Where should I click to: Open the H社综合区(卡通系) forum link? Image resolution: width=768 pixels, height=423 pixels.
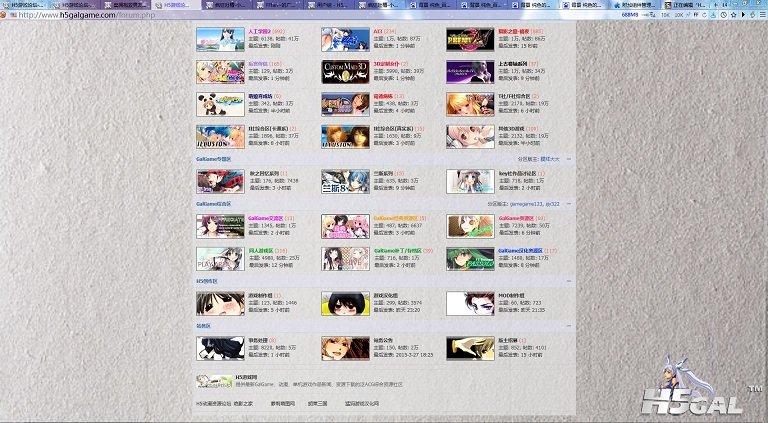[268, 128]
